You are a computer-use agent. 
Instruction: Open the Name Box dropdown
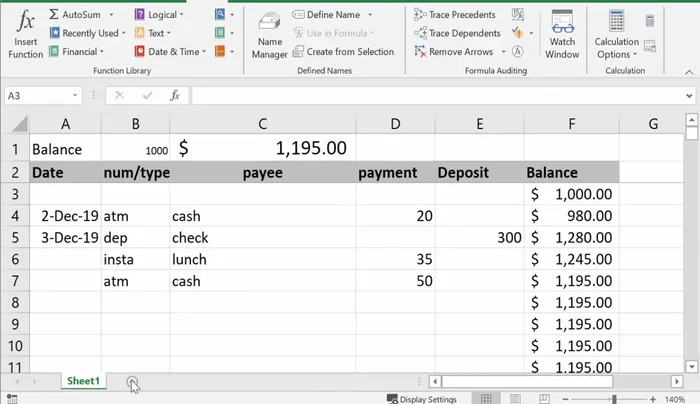[x=75, y=95]
